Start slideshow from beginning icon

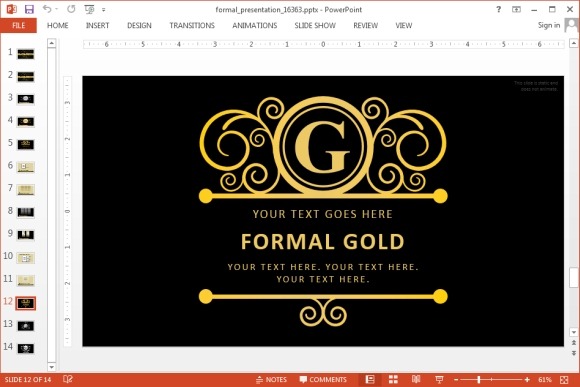click(x=89, y=9)
